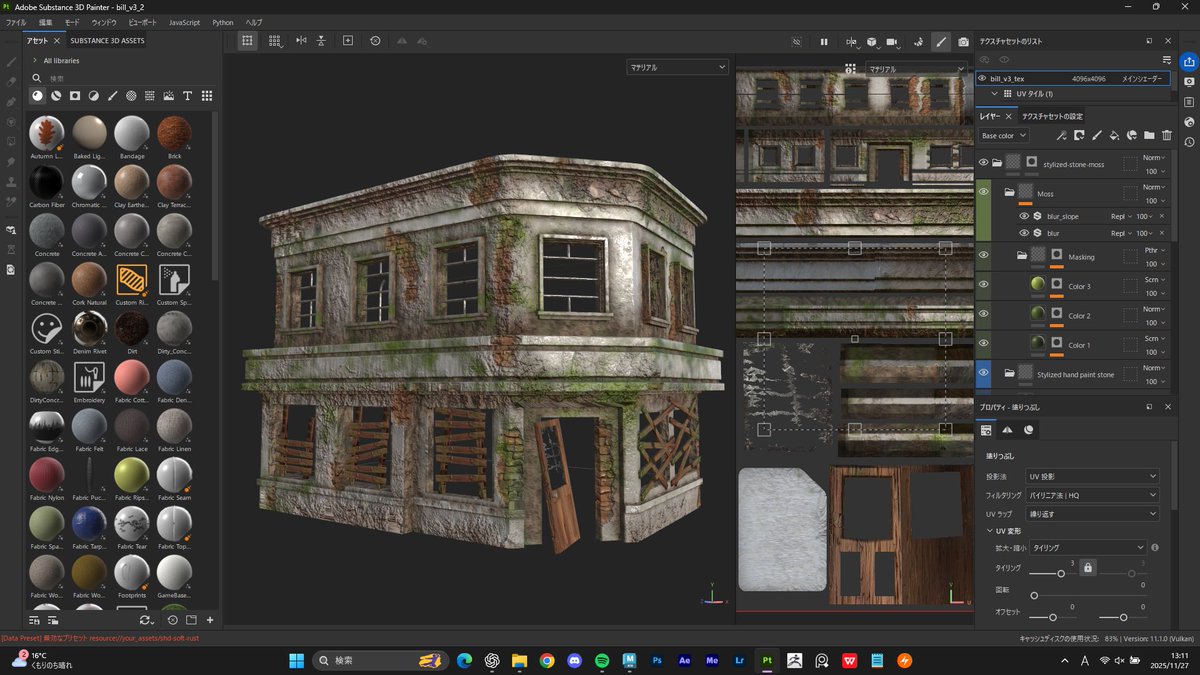
Task: Toggle visibility of the Masking folder
Action: [983, 256]
